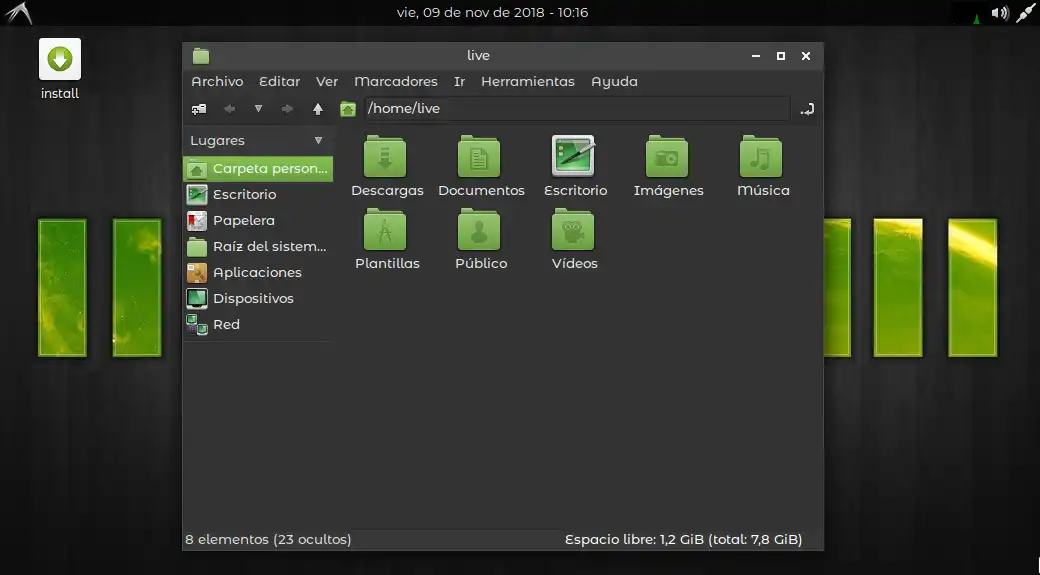Open the Editar menu
This screenshot has height=575, width=1040.
coord(279,82)
